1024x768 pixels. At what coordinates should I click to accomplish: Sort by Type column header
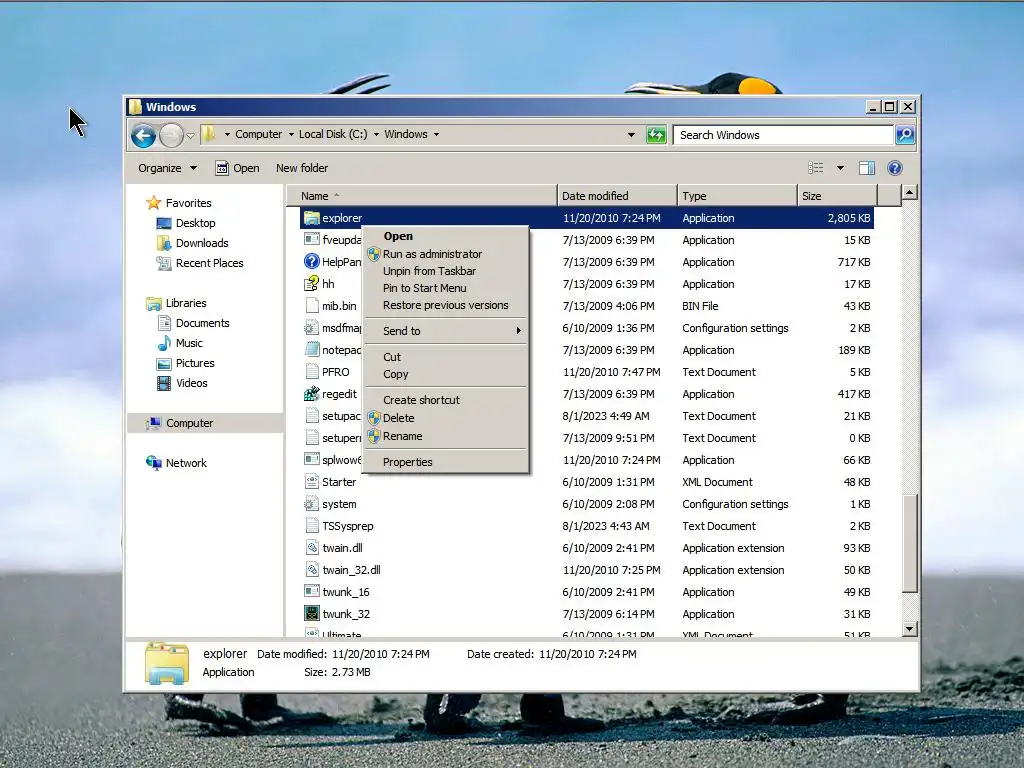click(x=737, y=196)
